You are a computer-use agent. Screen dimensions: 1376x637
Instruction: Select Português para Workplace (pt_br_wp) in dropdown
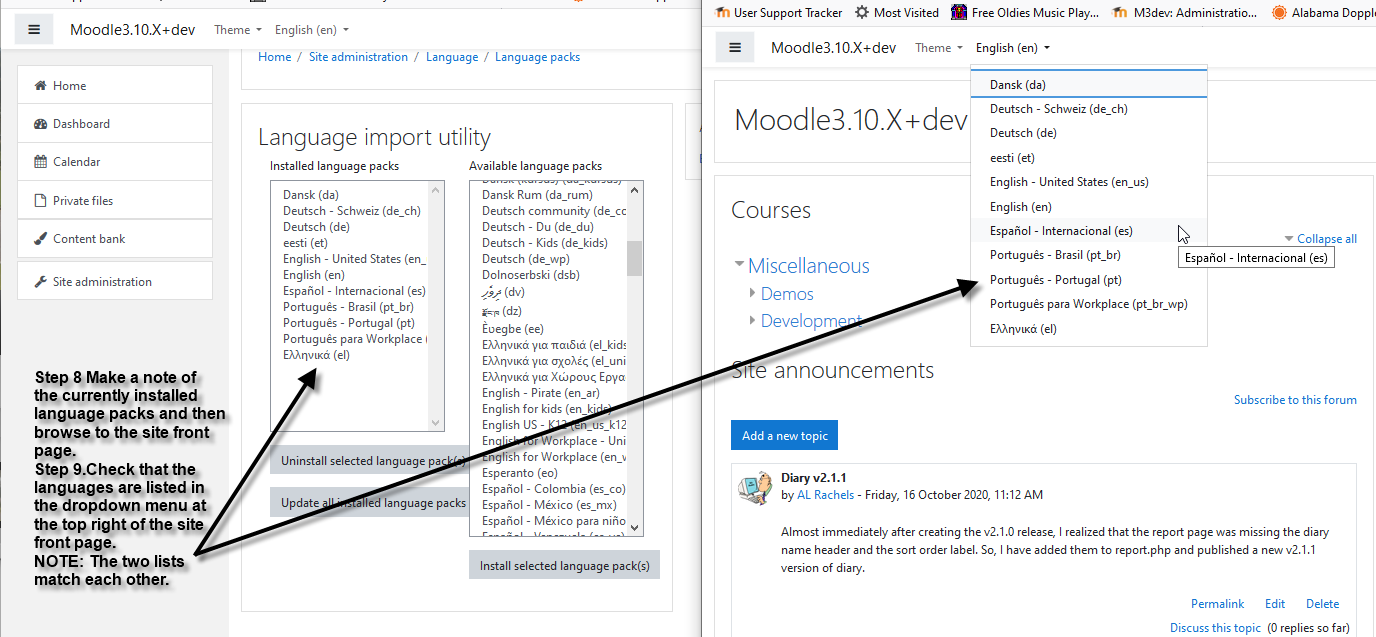(x=1089, y=304)
